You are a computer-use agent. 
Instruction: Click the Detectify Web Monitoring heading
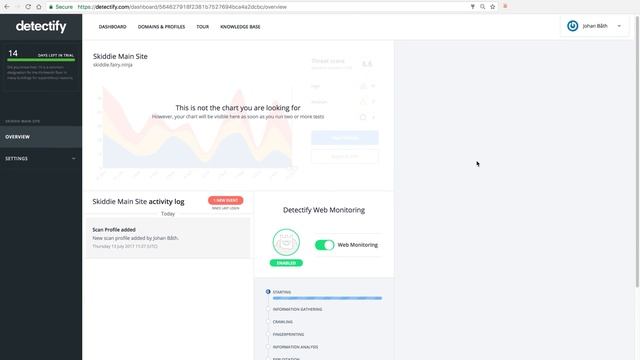coord(324,210)
